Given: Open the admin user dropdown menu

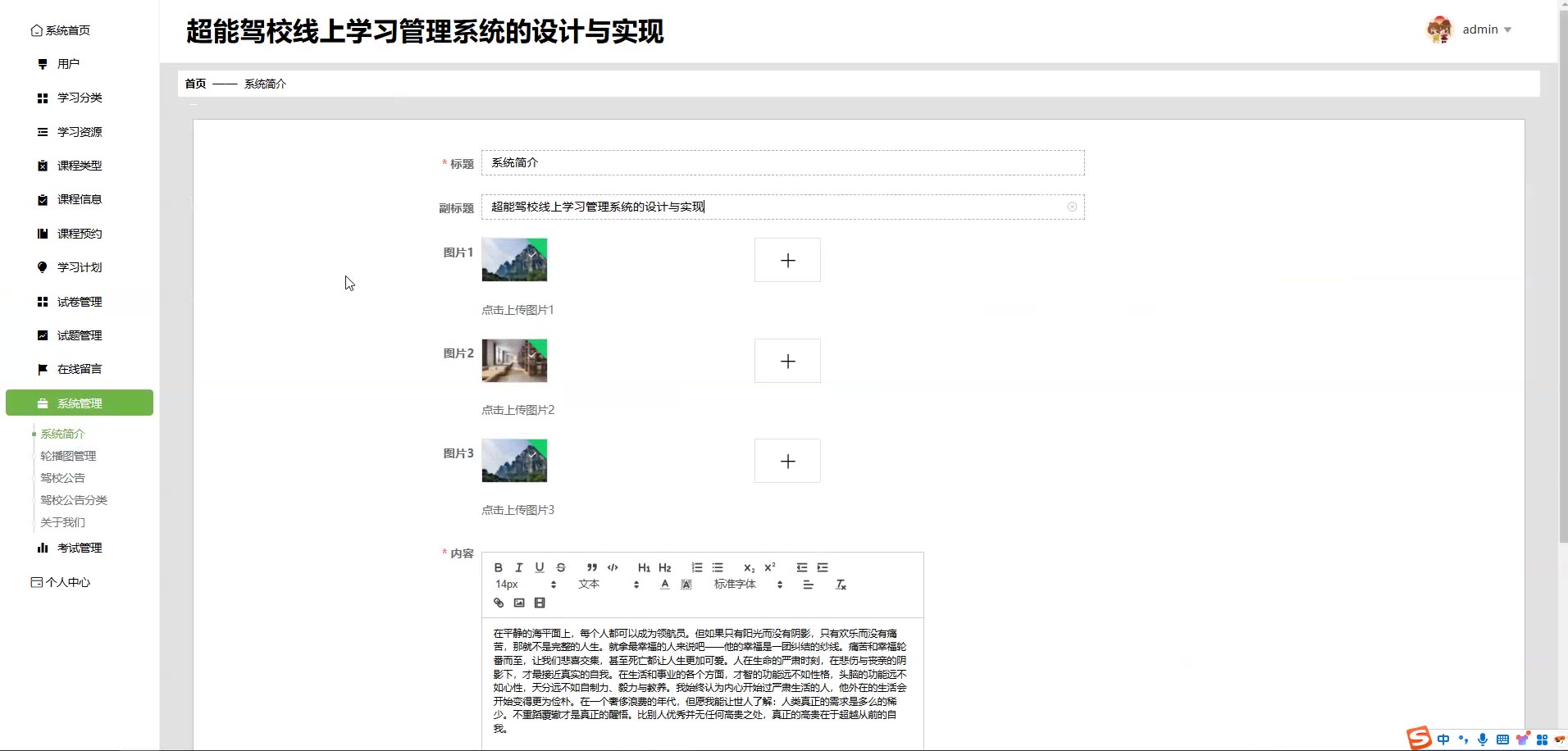Looking at the screenshot, I should click(x=1487, y=30).
